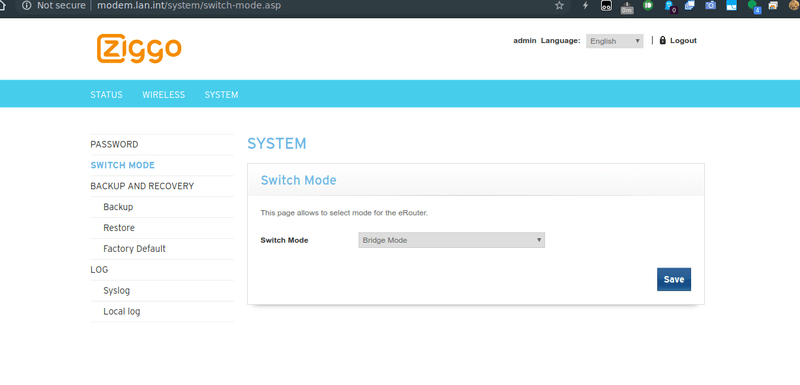Screen dimensions: 800x385
Task: Open the Factory Default sub-item
Action: [x=134, y=249]
